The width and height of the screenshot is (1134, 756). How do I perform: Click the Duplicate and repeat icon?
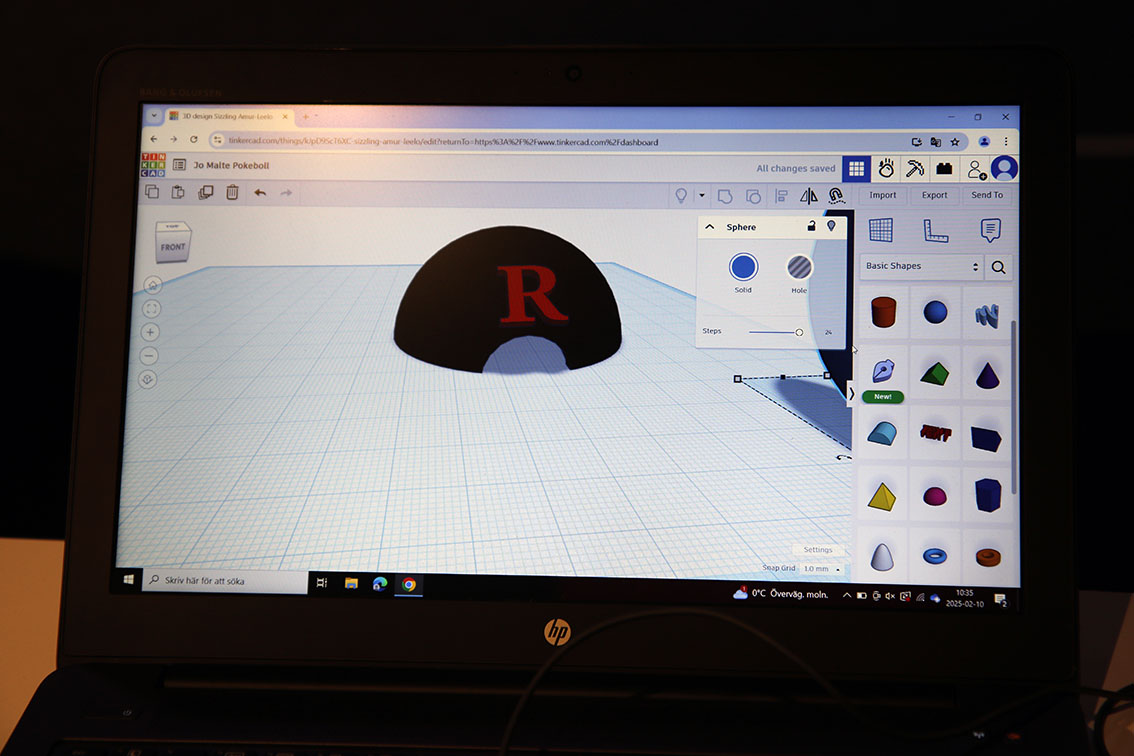(205, 192)
